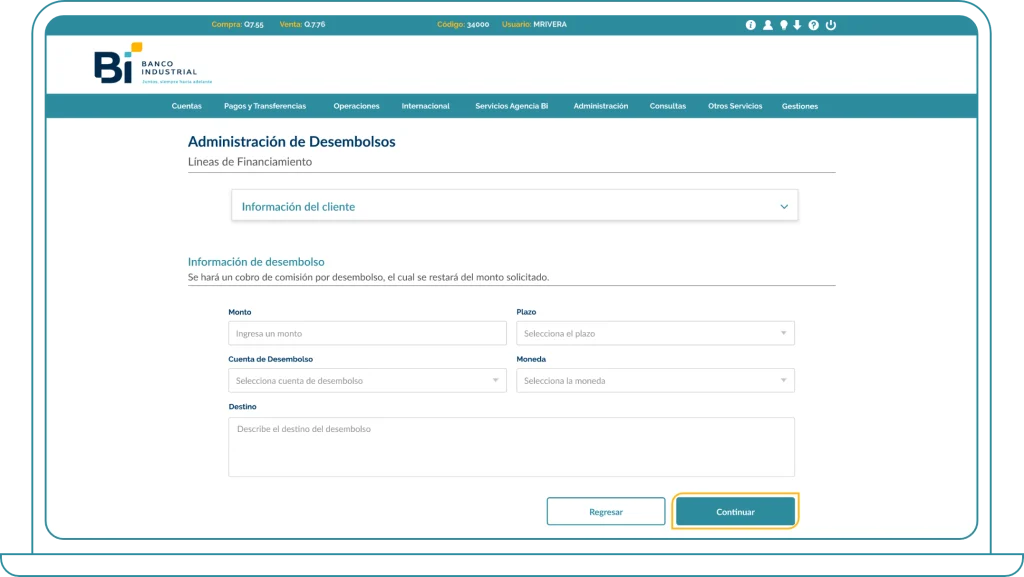Click the Regresar button
The height and width of the screenshot is (577, 1024).
click(x=605, y=511)
